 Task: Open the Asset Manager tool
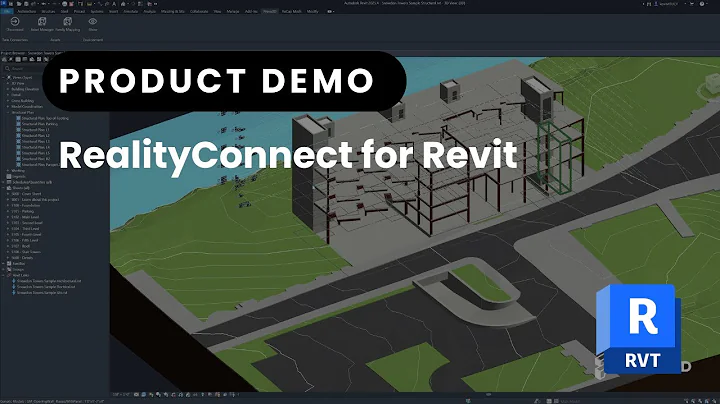(42, 24)
